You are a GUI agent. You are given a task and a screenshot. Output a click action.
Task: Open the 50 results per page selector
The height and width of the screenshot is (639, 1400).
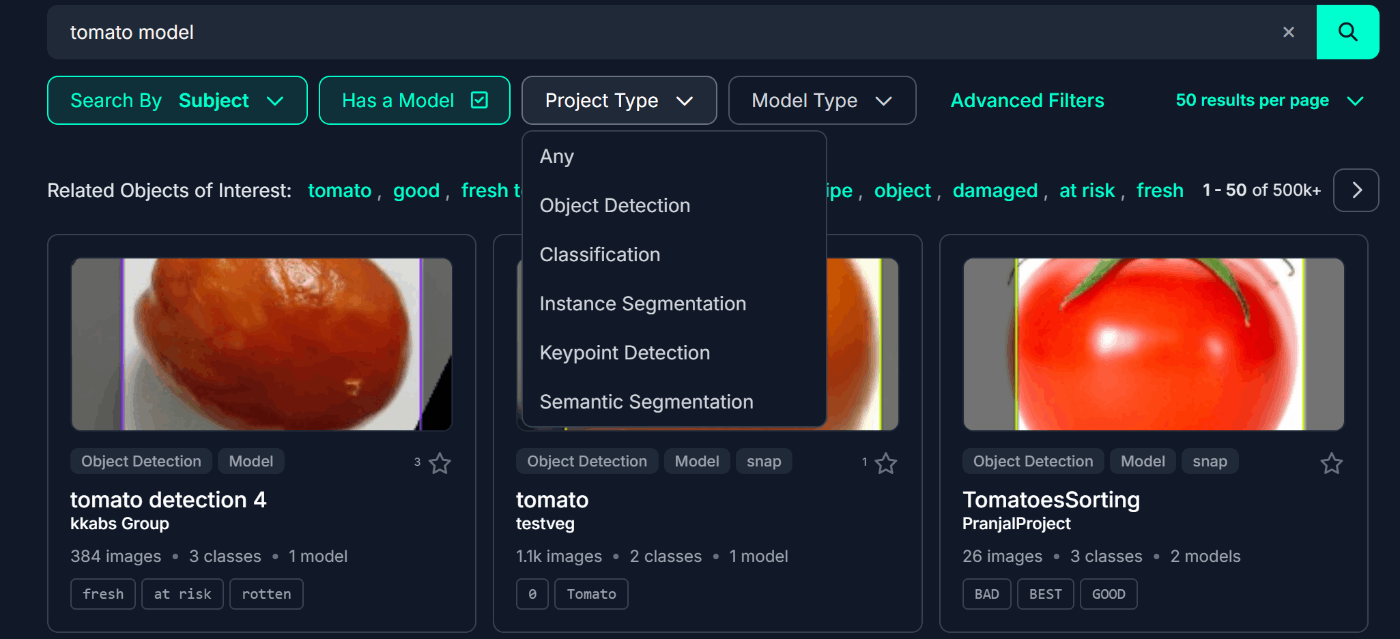click(1269, 100)
